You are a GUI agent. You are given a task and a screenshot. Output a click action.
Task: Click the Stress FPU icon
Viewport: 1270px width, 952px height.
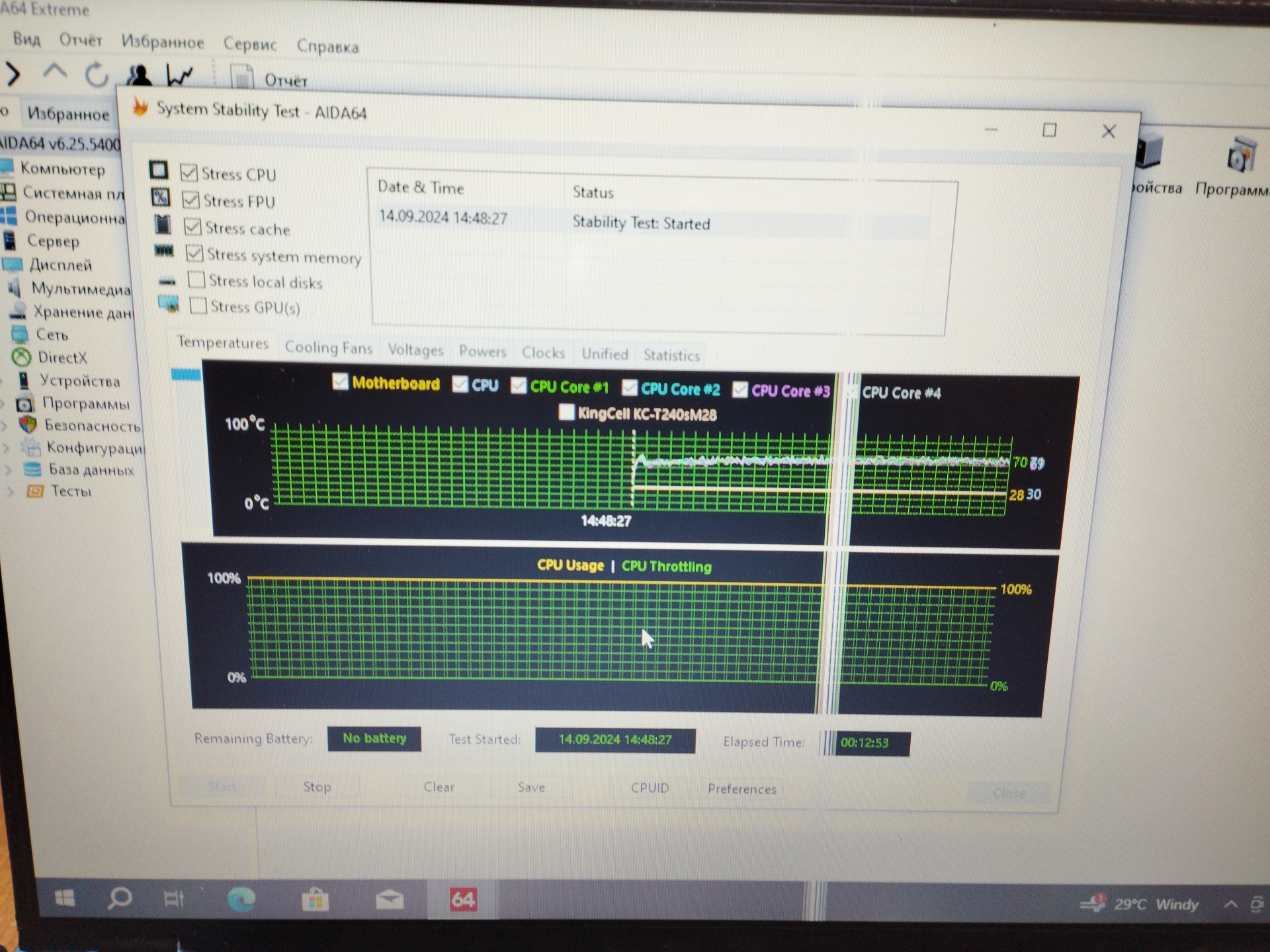click(x=160, y=197)
